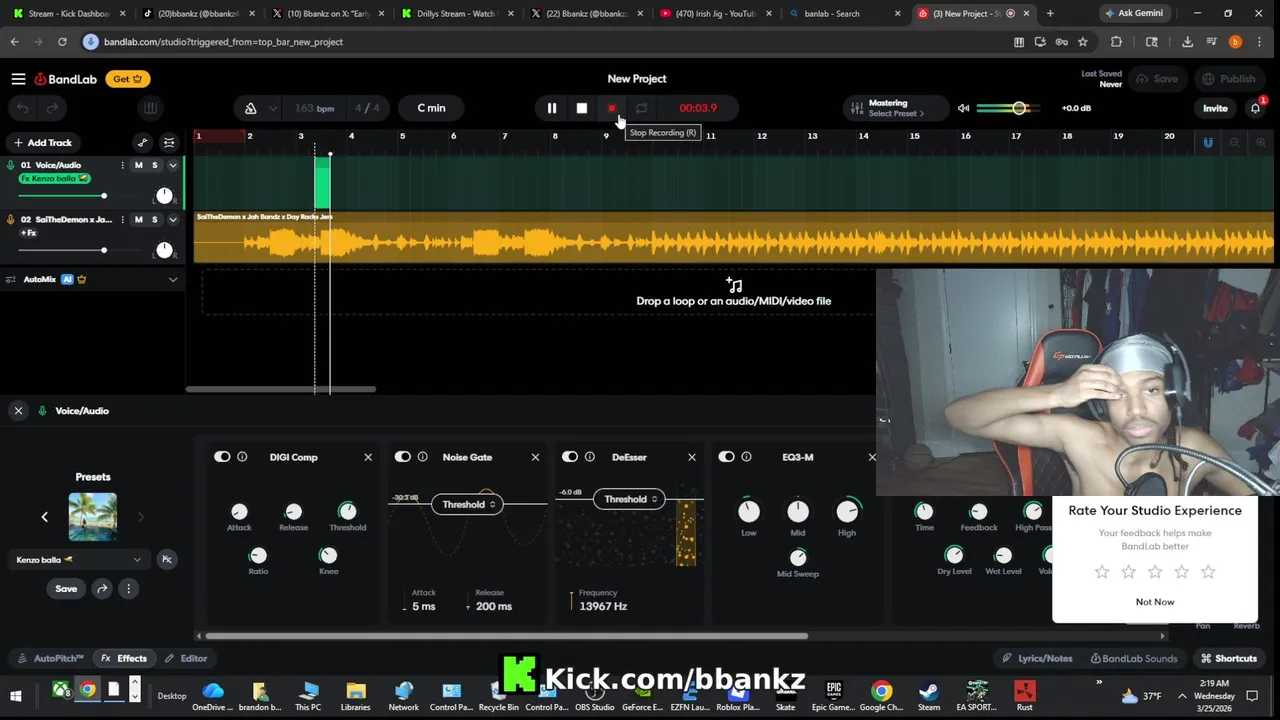This screenshot has height=720, width=1280.
Task: Open SaiTheDemon track options menu
Action: (123, 219)
